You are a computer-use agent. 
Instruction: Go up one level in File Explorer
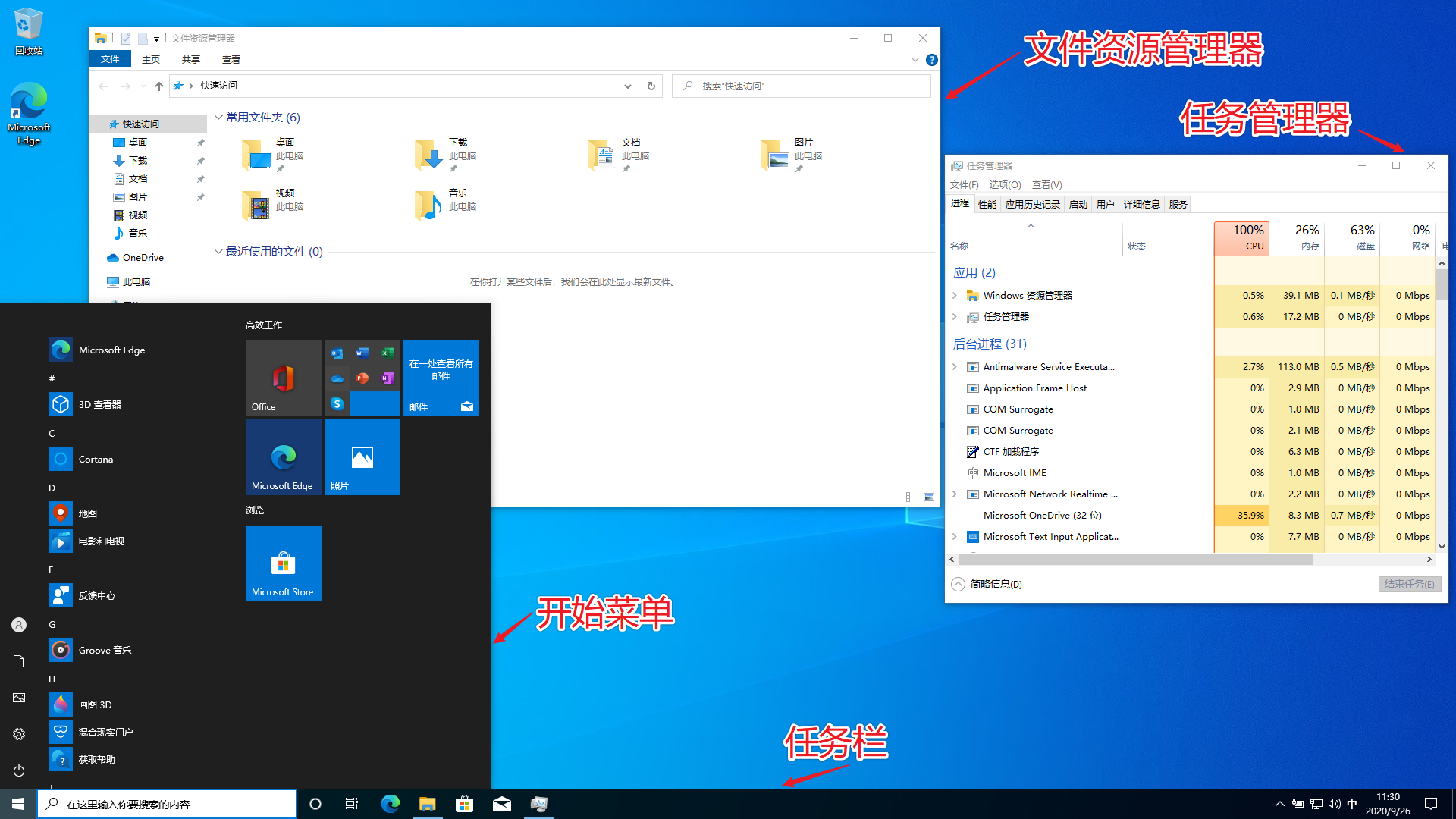158,86
